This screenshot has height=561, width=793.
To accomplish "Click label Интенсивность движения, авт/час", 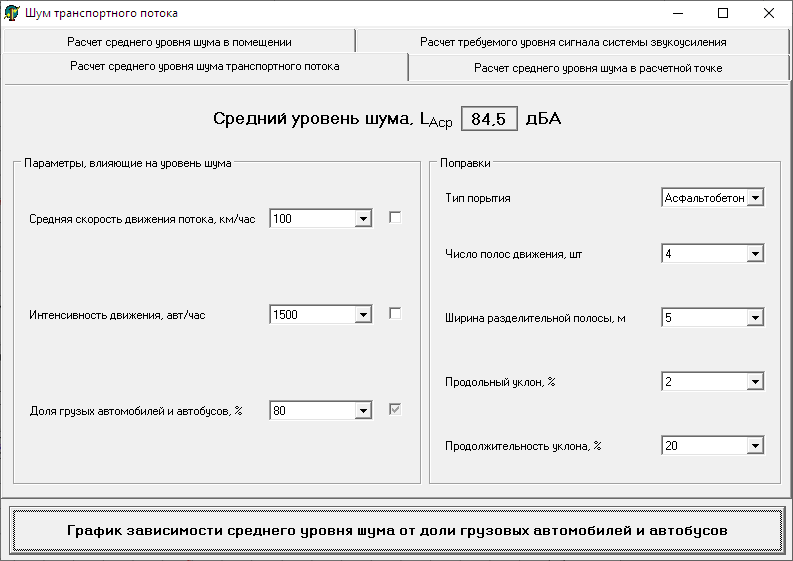I will (117, 315).
